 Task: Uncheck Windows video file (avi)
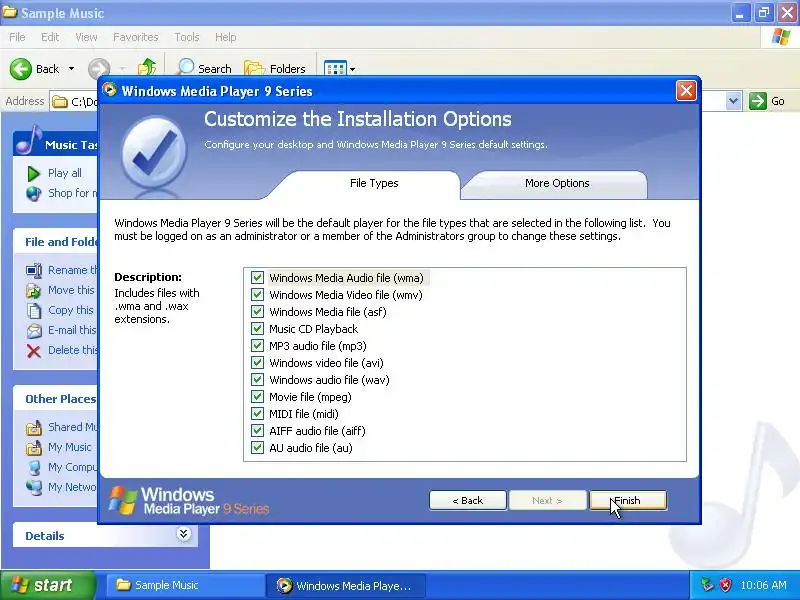point(257,363)
